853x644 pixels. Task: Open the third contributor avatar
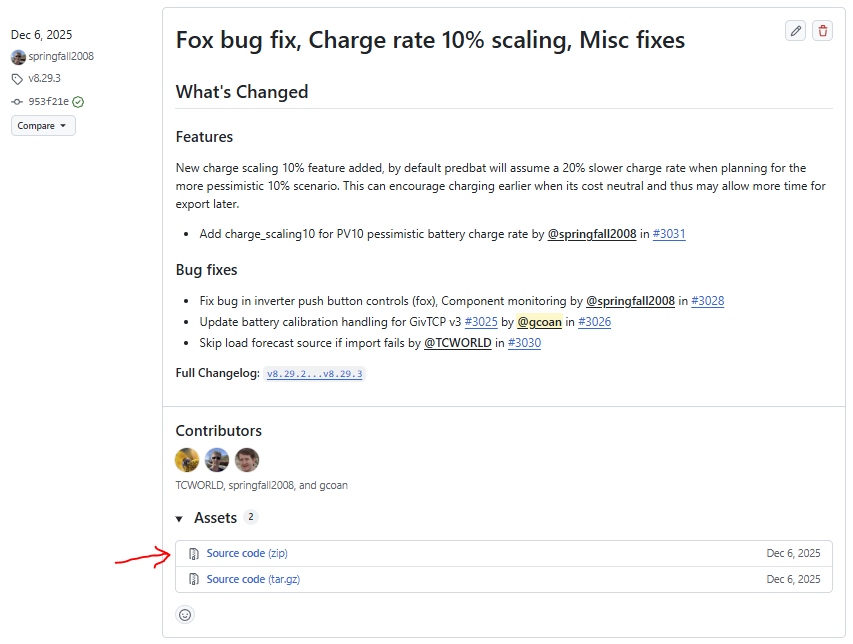tap(247, 460)
